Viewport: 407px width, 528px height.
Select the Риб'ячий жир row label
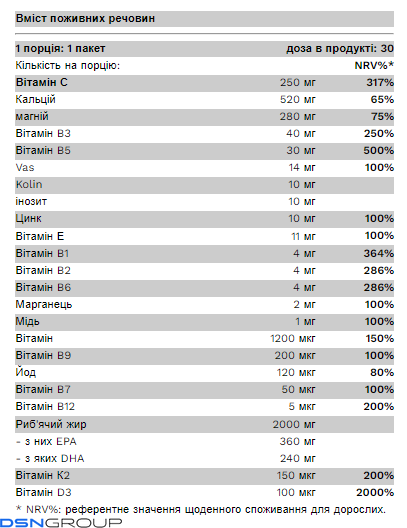(x=51, y=424)
